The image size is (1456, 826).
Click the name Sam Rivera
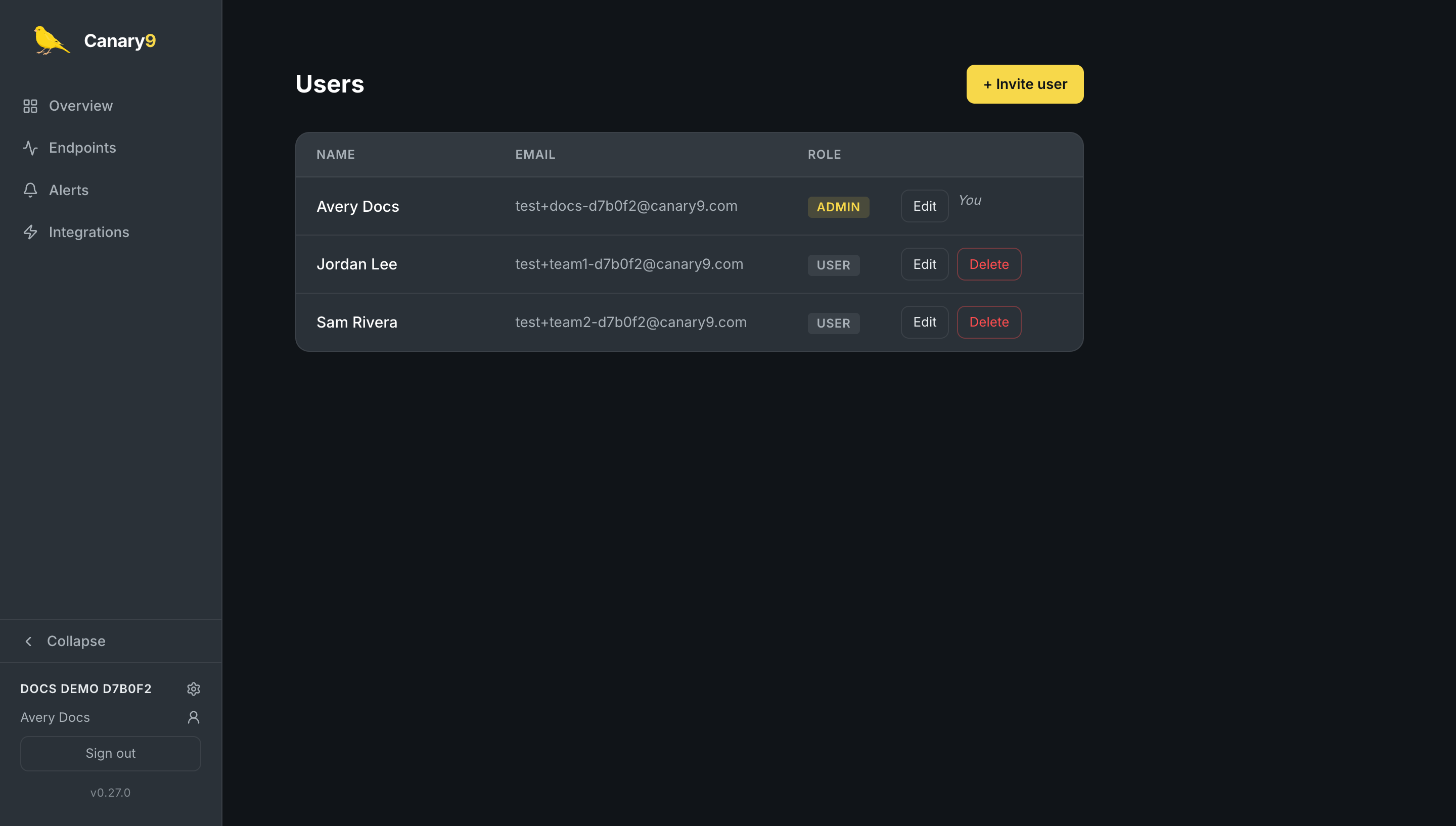pos(356,322)
